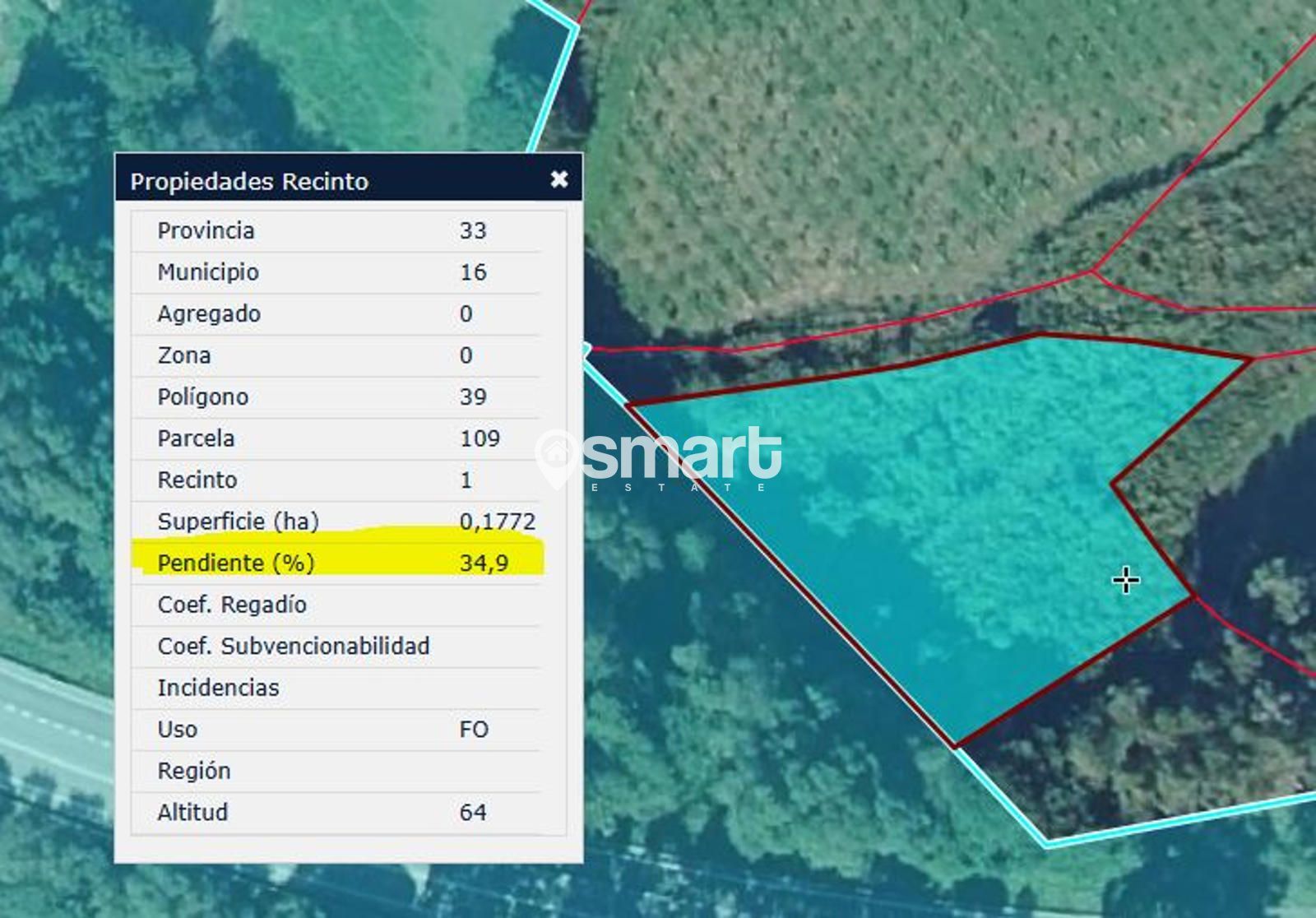Click the Uso value FO
Viewport: 1316px width, 918px height.
point(474,730)
